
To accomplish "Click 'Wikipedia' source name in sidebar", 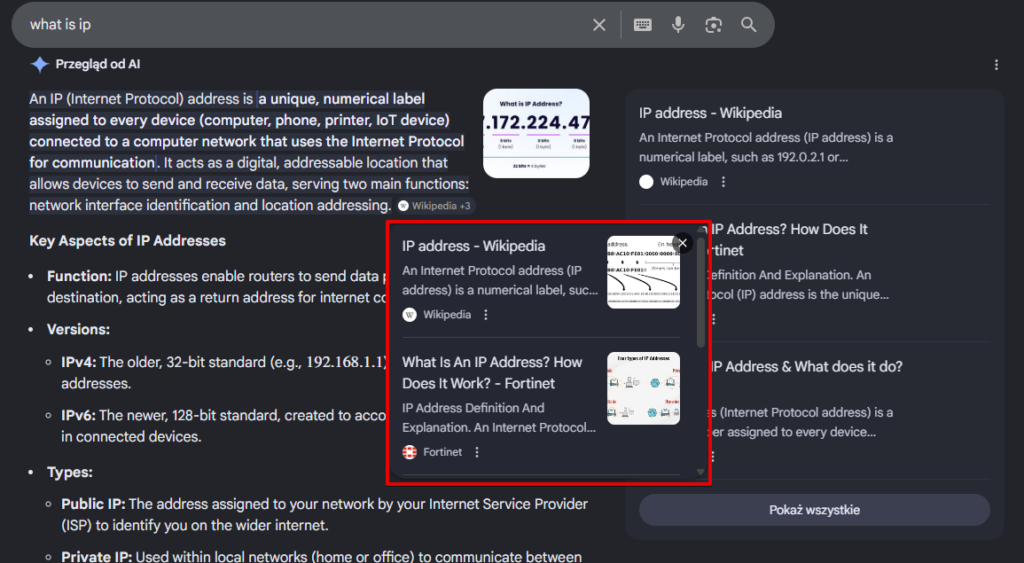I will pos(684,182).
